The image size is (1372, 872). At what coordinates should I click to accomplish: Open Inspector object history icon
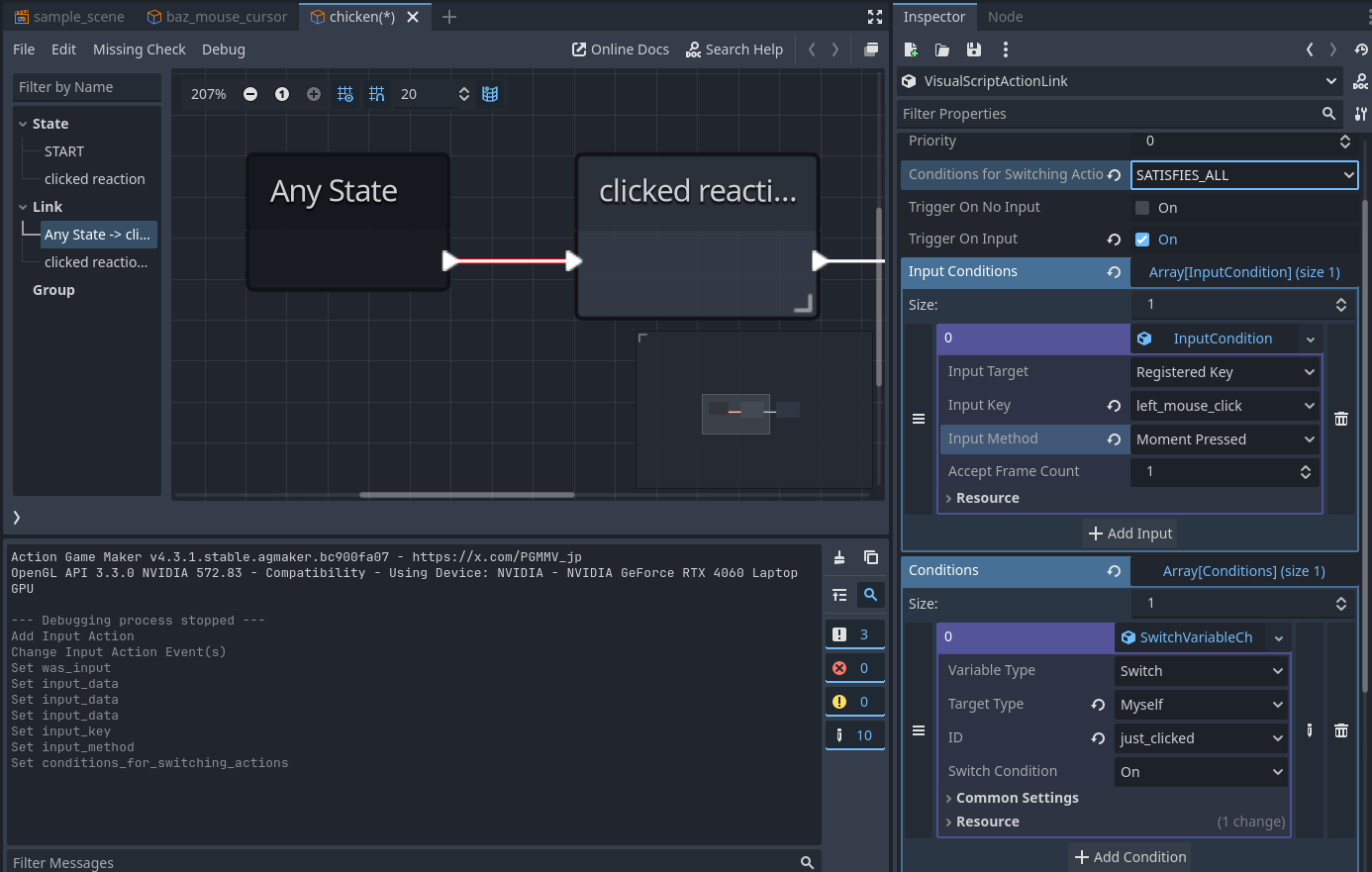click(1361, 49)
